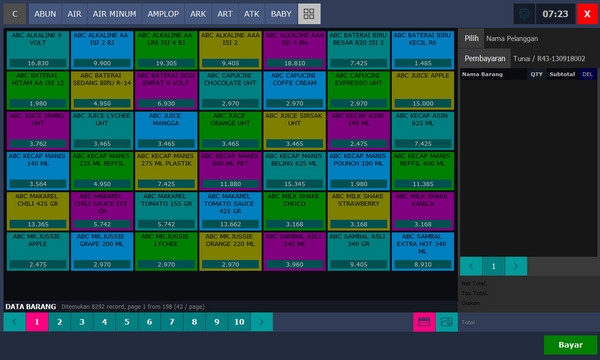Click the Bayar payment button

click(570, 345)
